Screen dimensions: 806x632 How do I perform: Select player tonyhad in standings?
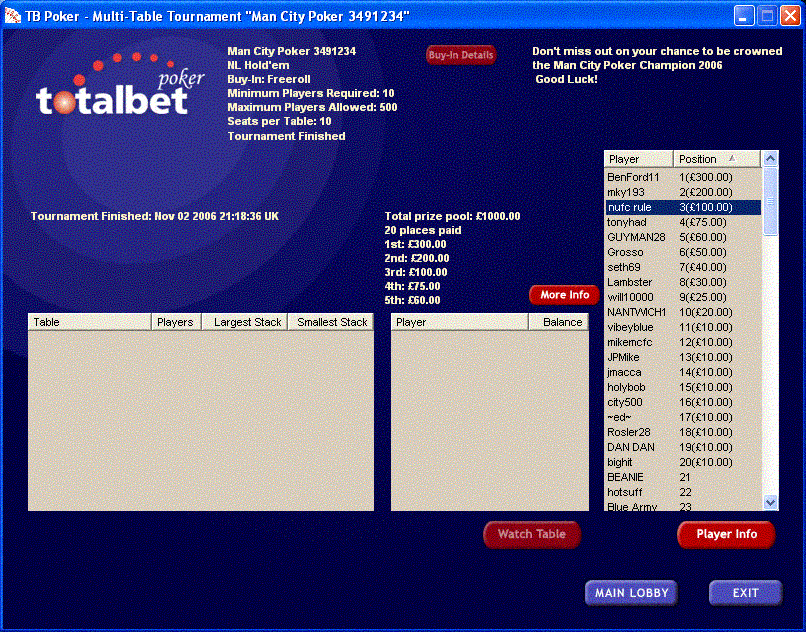pos(627,222)
